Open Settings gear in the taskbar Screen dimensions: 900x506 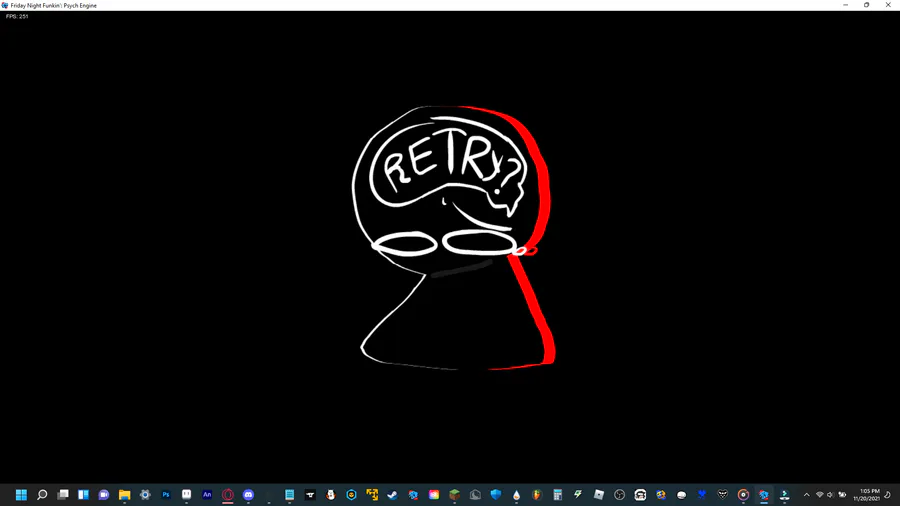(145, 495)
